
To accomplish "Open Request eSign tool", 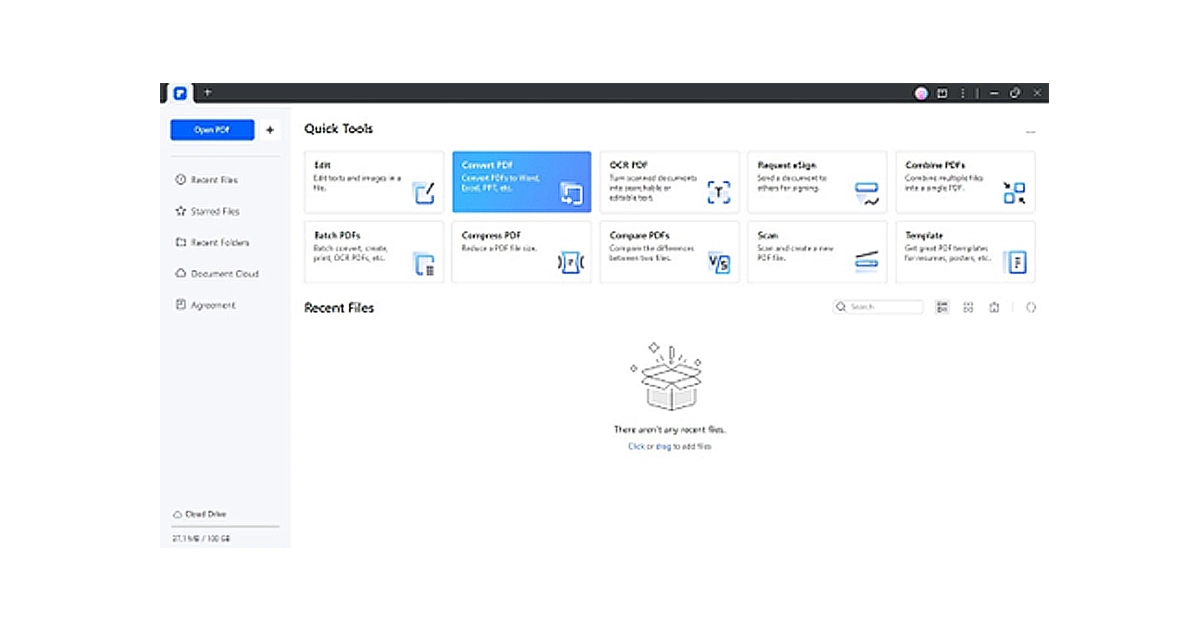I will pos(817,182).
